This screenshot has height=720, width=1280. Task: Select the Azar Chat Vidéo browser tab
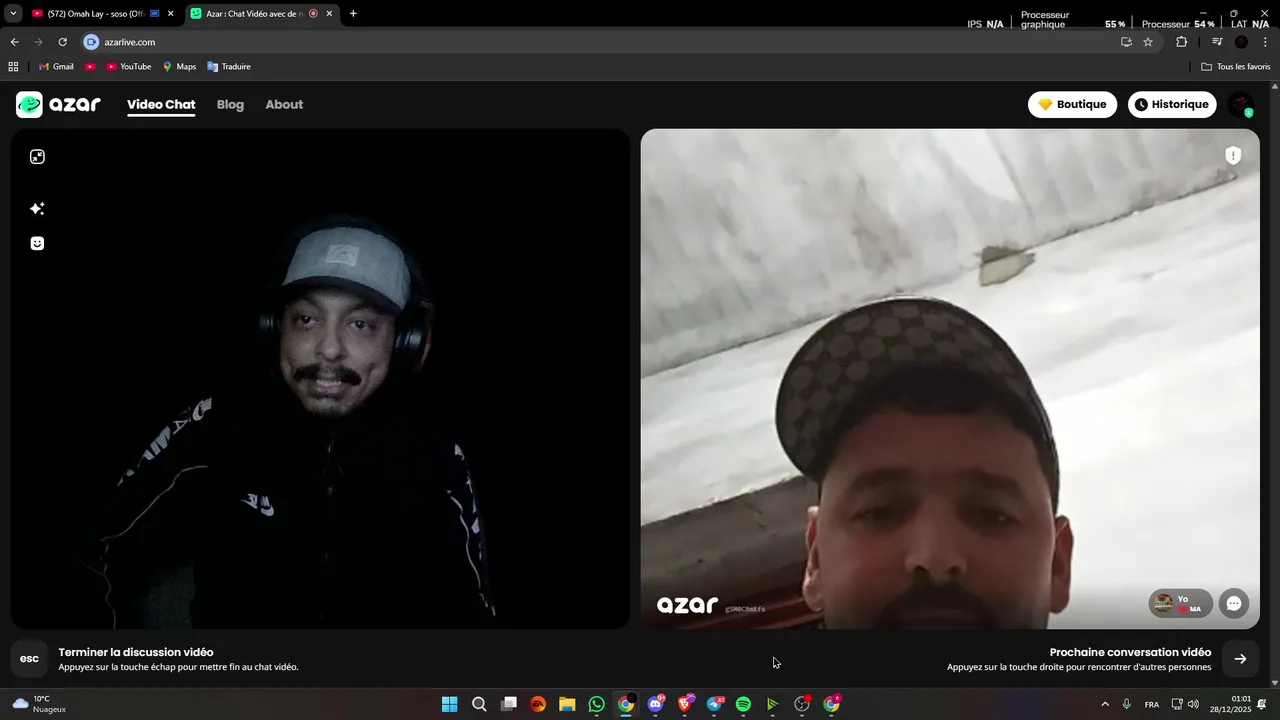[x=255, y=14]
